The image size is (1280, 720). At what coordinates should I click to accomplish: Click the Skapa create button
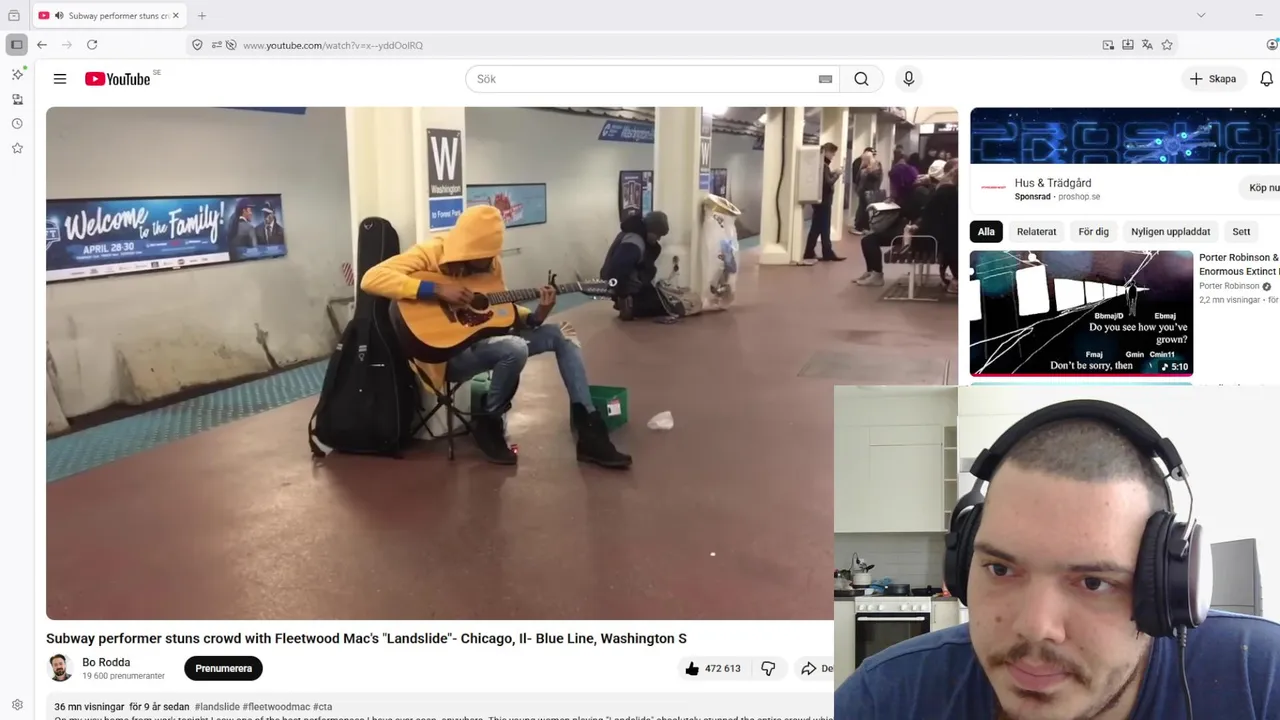[x=1213, y=79]
